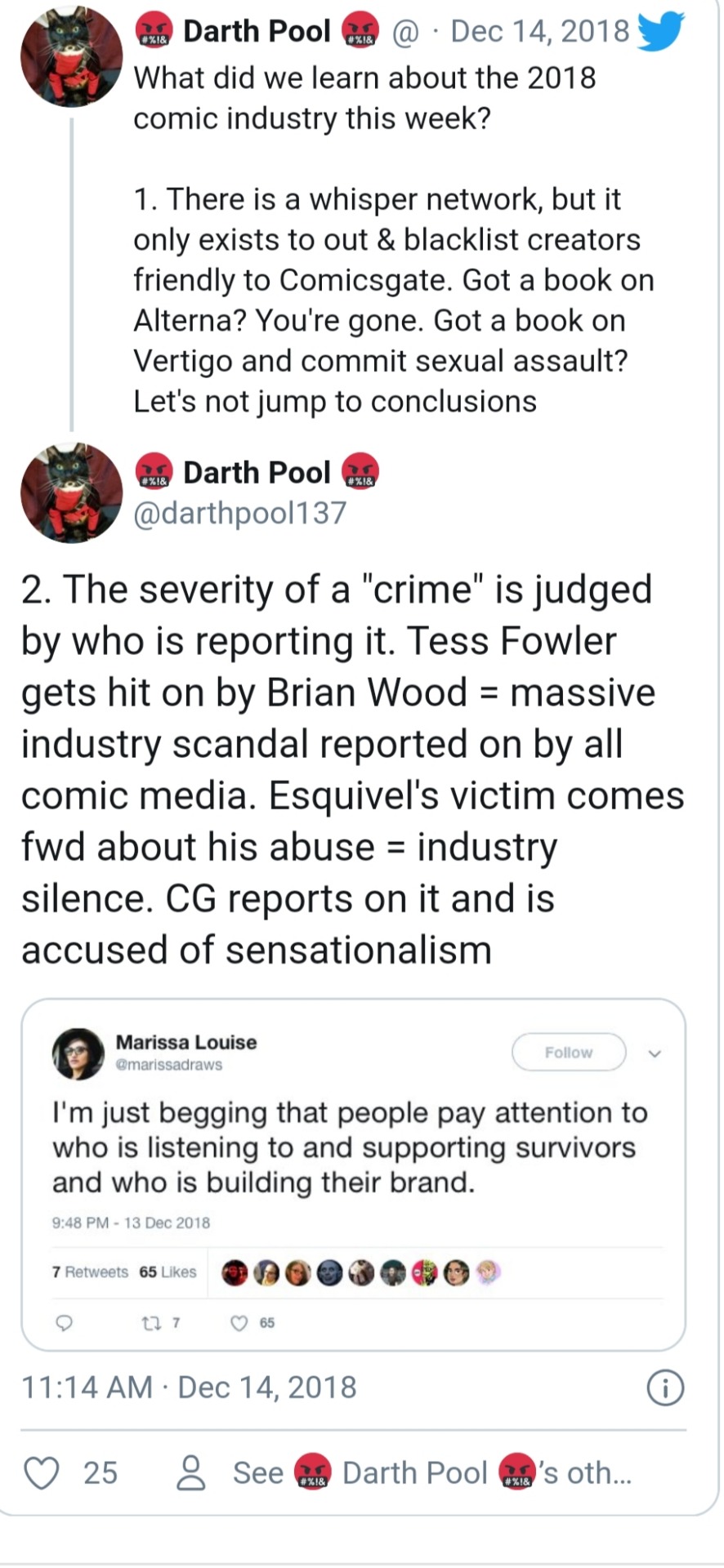Follow Marissa Louise
The image size is (724, 1568).
pos(568,1053)
